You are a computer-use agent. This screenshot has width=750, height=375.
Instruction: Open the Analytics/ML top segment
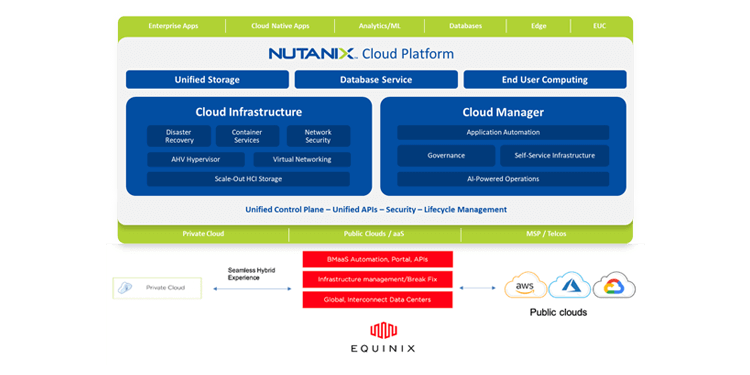(x=379, y=26)
